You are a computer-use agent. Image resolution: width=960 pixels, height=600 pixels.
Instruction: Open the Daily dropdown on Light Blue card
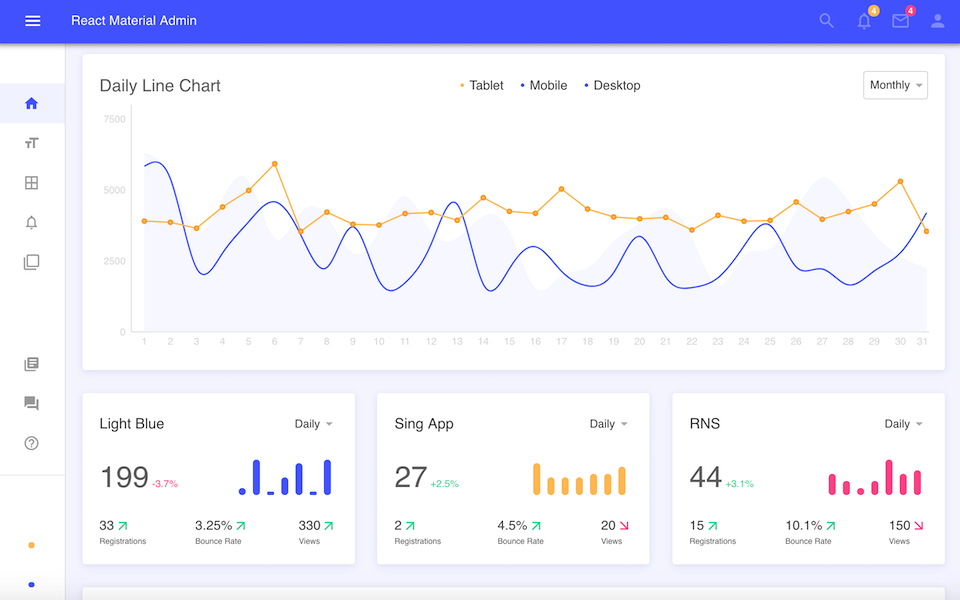pos(314,424)
